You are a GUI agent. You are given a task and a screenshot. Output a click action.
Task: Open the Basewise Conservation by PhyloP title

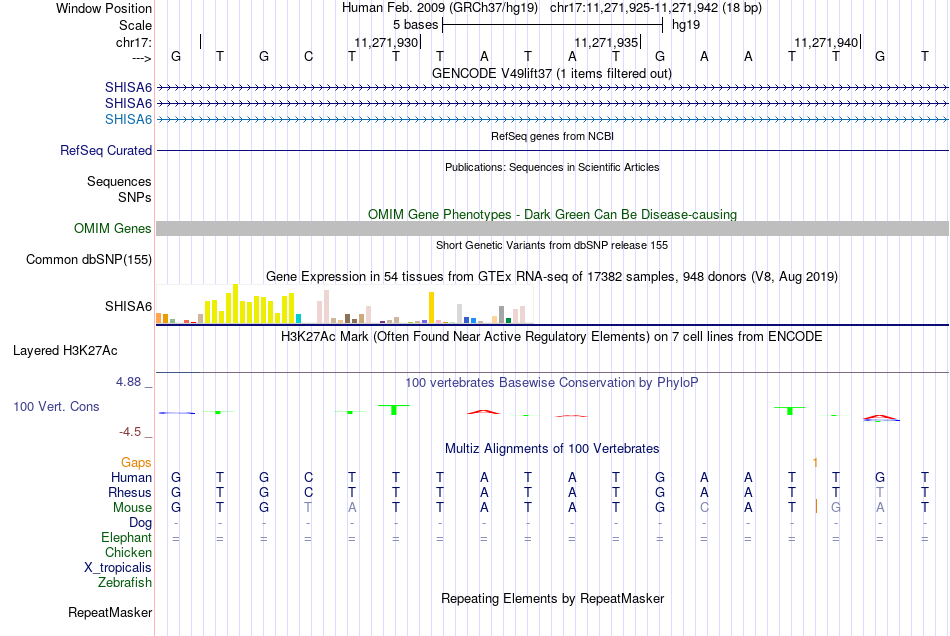click(551, 383)
